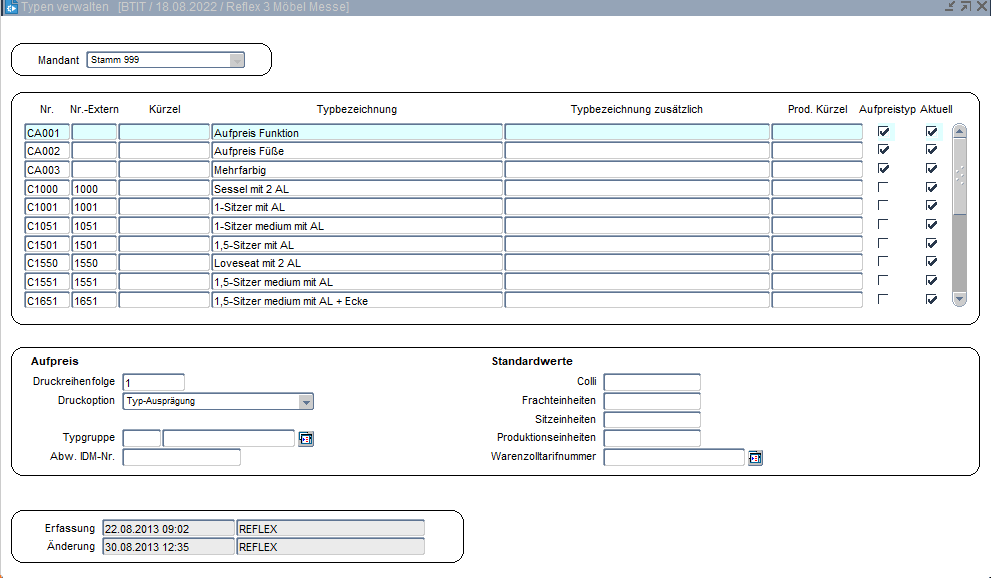Image resolution: width=991 pixels, height=578 pixels.
Task: Click the Produktionseinheiten input field
Action: [x=651, y=438]
